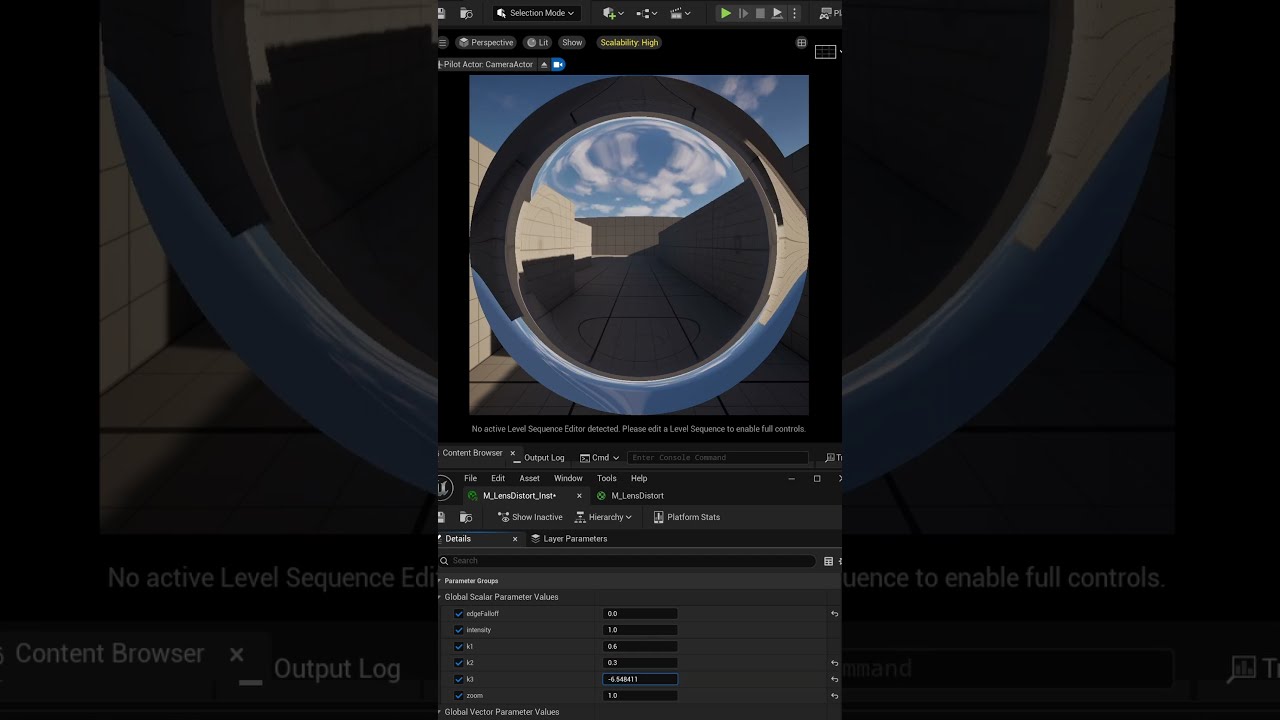1280x720 pixels.
Task: Close the Details panel tab
Action: [x=515, y=539]
